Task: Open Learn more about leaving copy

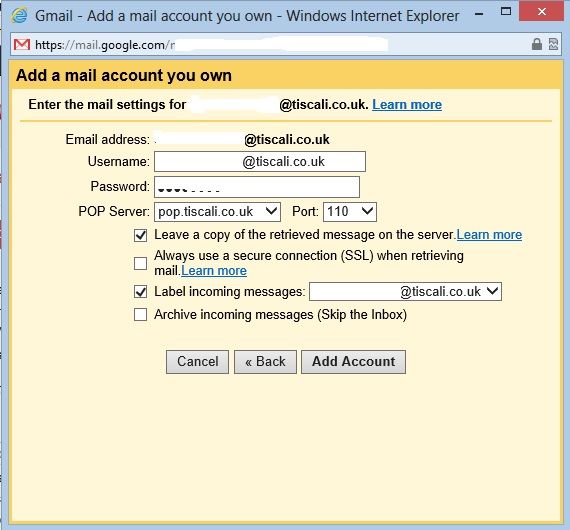Action: click(x=489, y=235)
